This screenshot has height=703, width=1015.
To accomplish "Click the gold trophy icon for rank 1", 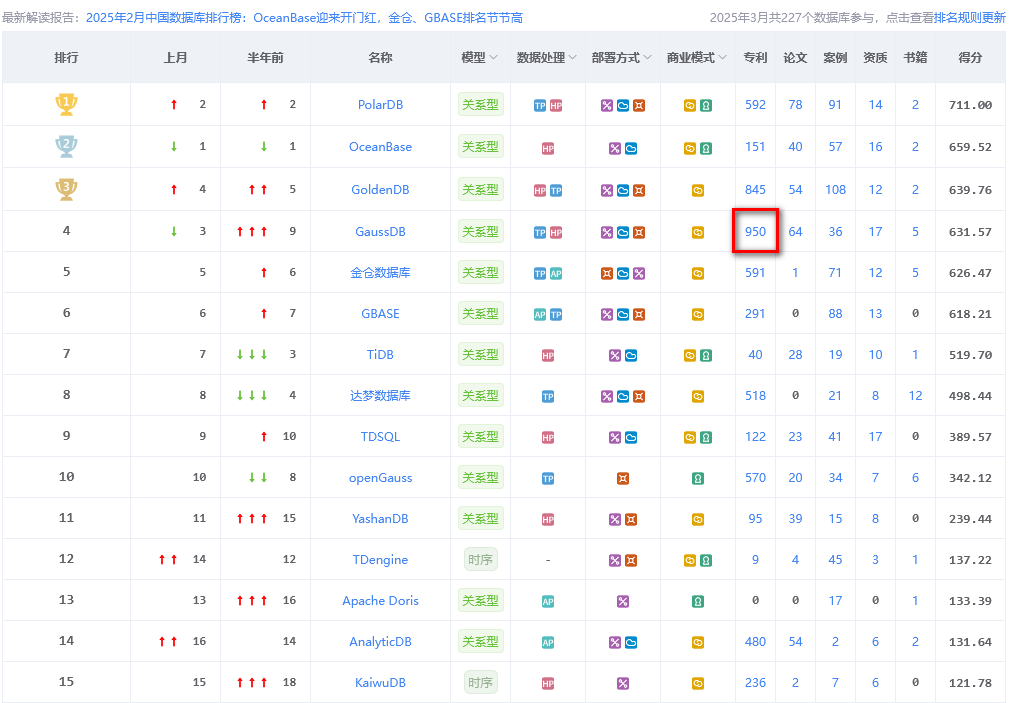I will tap(66, 104).
